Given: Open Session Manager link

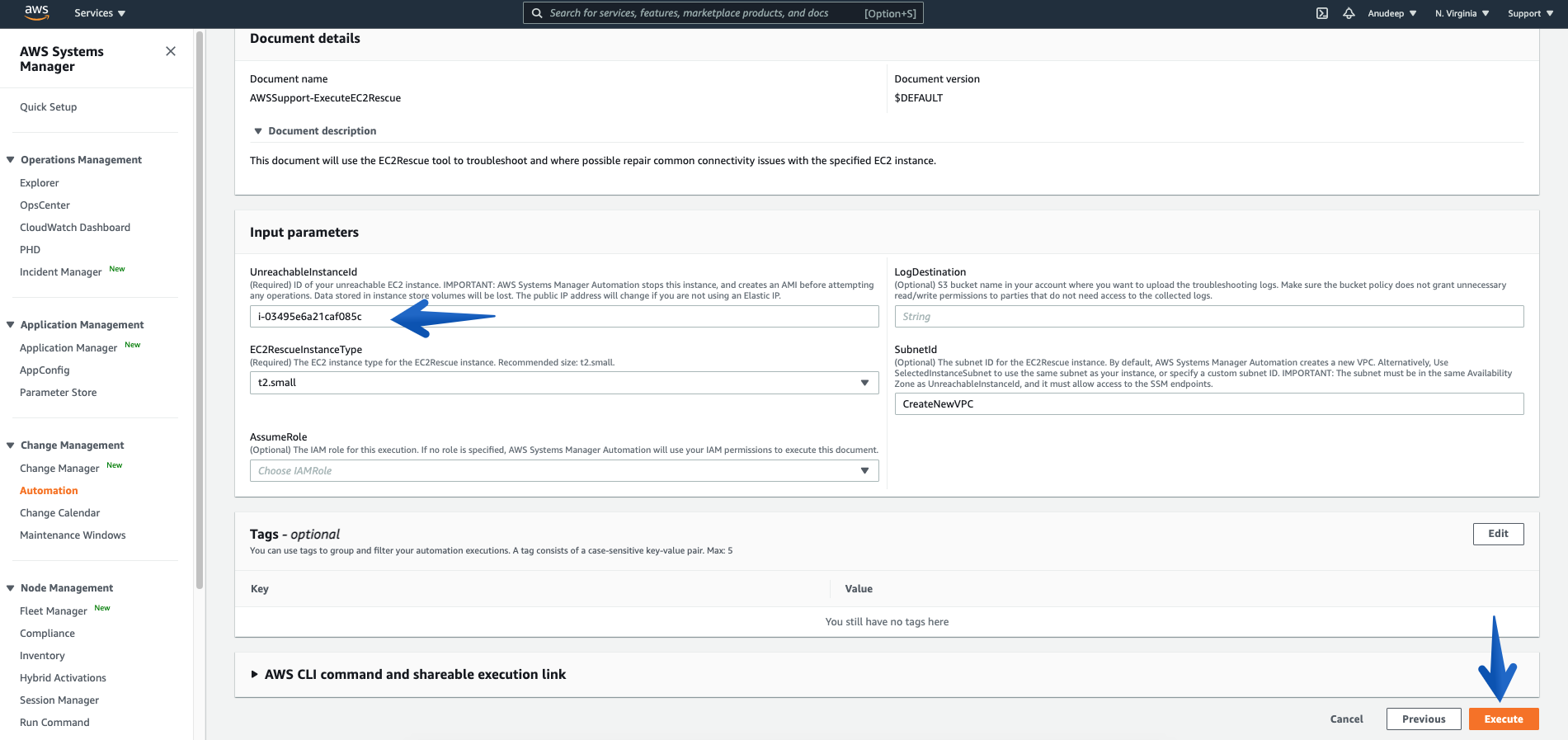Looking at the screenshot, I should 59,700.
